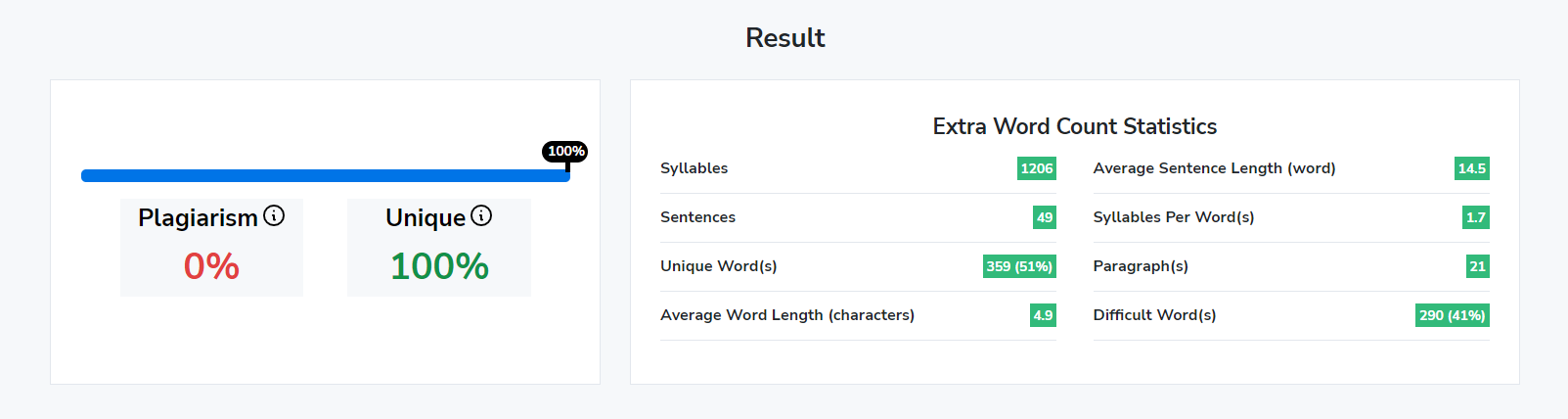This screenshot has height=419, width=1568.
Task: Click the Syllables Per Word badge 1.7
Action: tap(1476, 217)
